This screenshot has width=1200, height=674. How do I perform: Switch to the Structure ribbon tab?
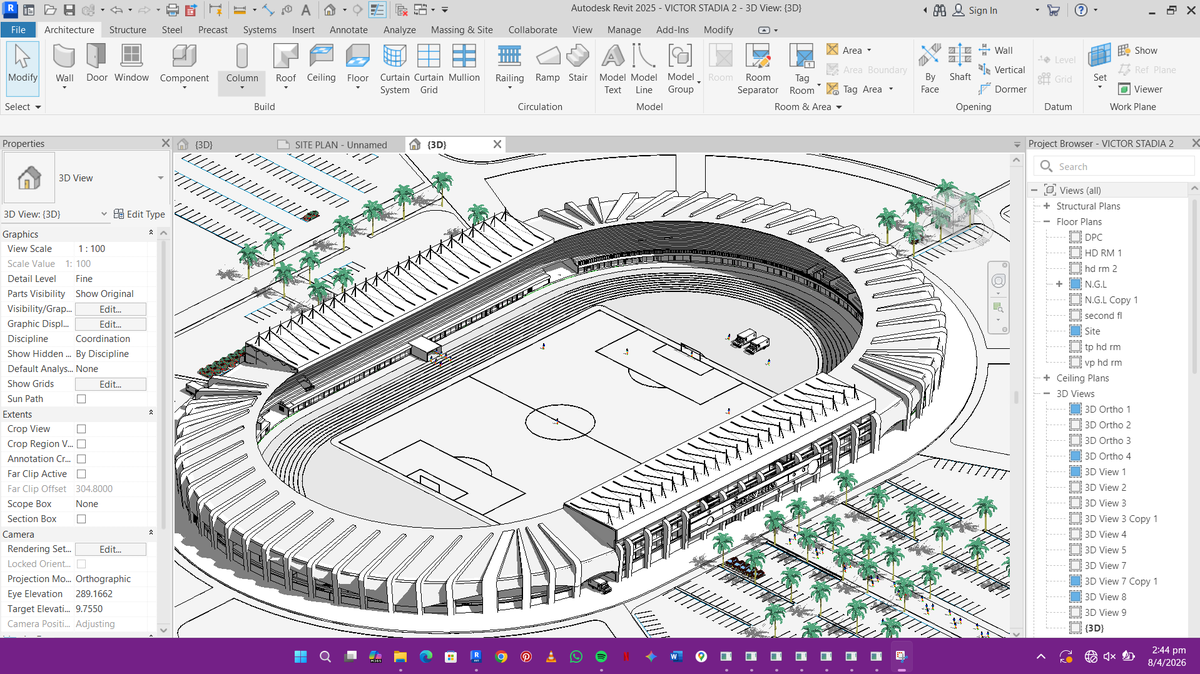pyautogui.click(x=127, y=30)
